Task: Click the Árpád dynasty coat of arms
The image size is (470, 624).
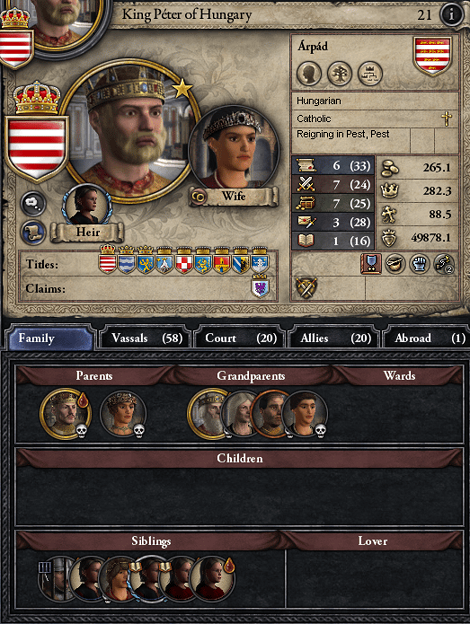Action: point(432,56)
